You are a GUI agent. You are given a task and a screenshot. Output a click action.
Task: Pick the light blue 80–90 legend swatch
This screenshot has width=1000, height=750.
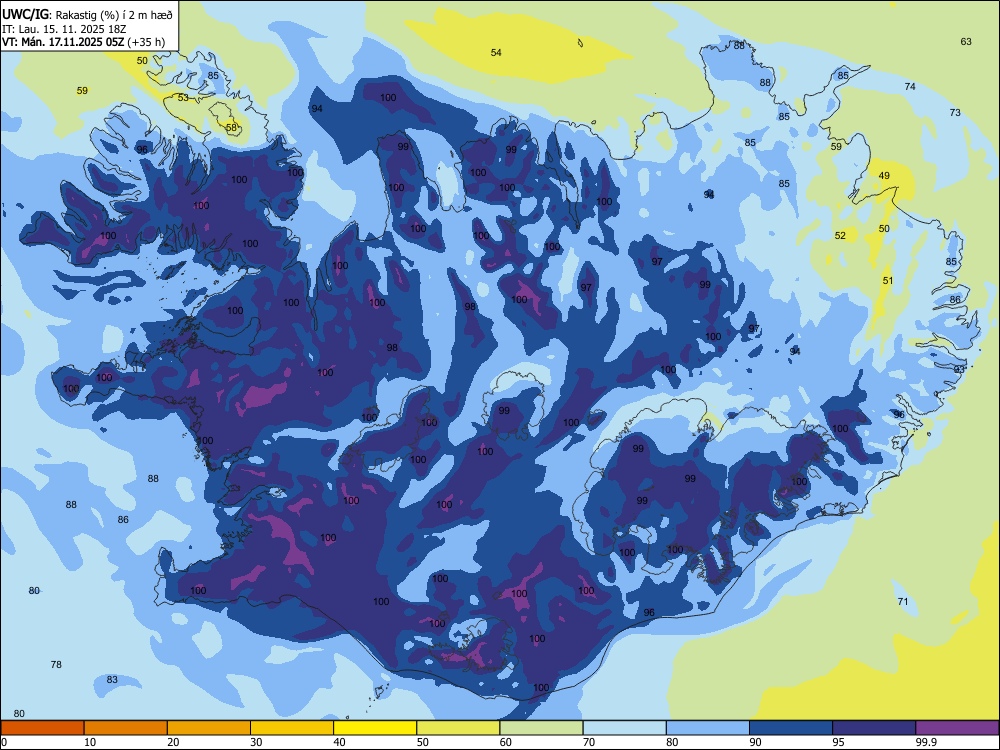pyautogui.click(x=708, y=728)
